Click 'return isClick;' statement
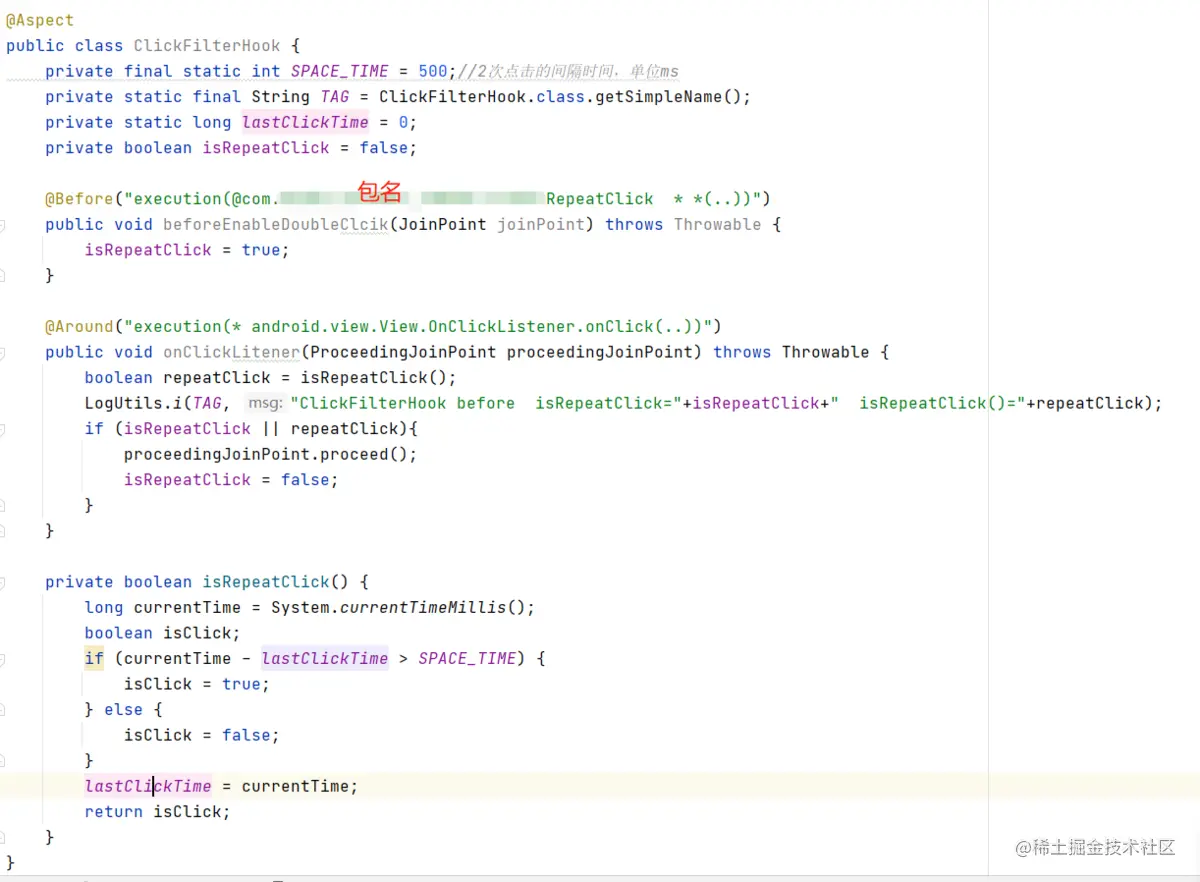This screenshot has height=882, width=1200. 158,812
